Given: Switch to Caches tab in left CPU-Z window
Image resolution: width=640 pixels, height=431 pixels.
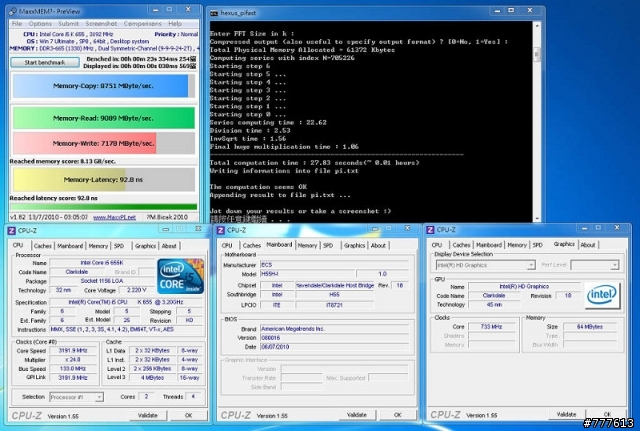Looking at the screenshot, I should [x=42, y=246].
